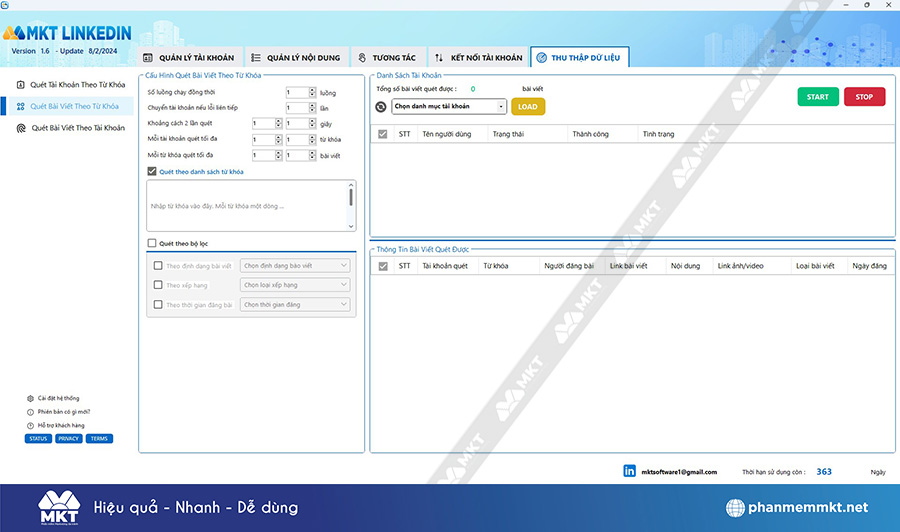Click the yellow LOAD button
Viewport: 900px width, 532px height.
528,106
